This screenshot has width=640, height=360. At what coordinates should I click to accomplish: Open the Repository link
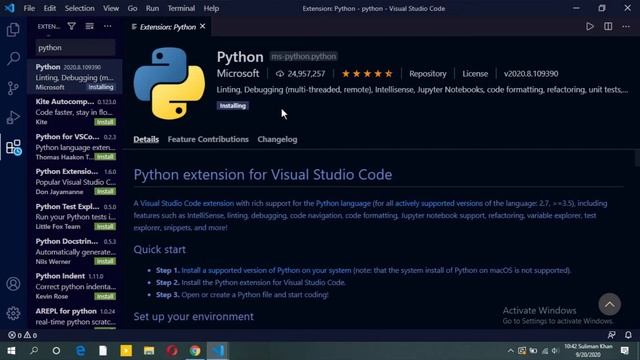click(x=428, y=74)
